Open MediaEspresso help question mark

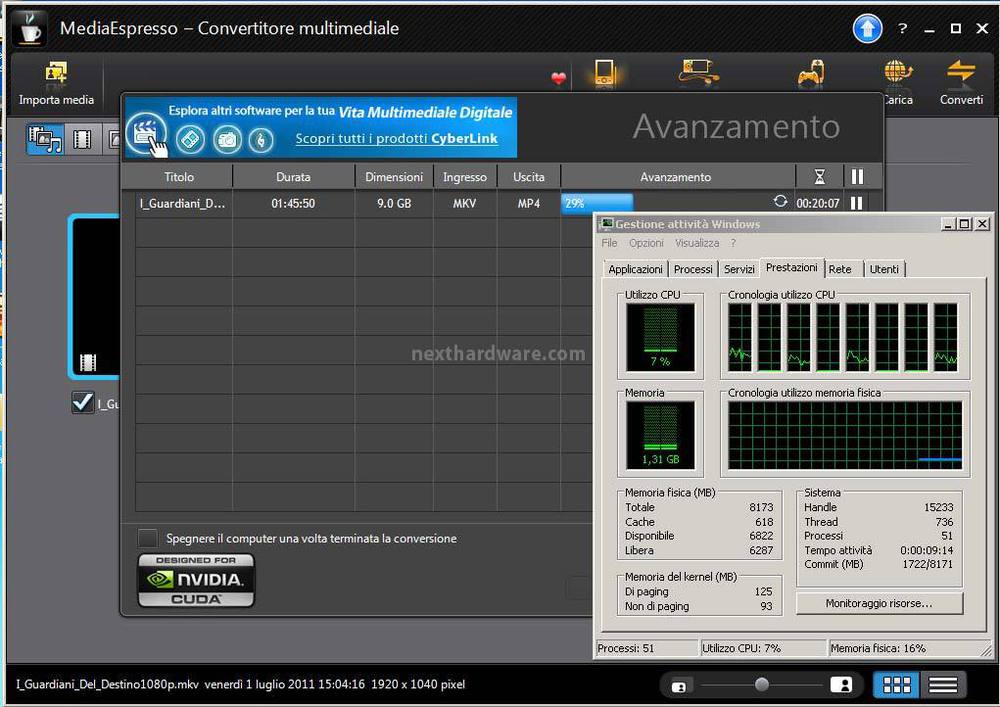point(902,28)
